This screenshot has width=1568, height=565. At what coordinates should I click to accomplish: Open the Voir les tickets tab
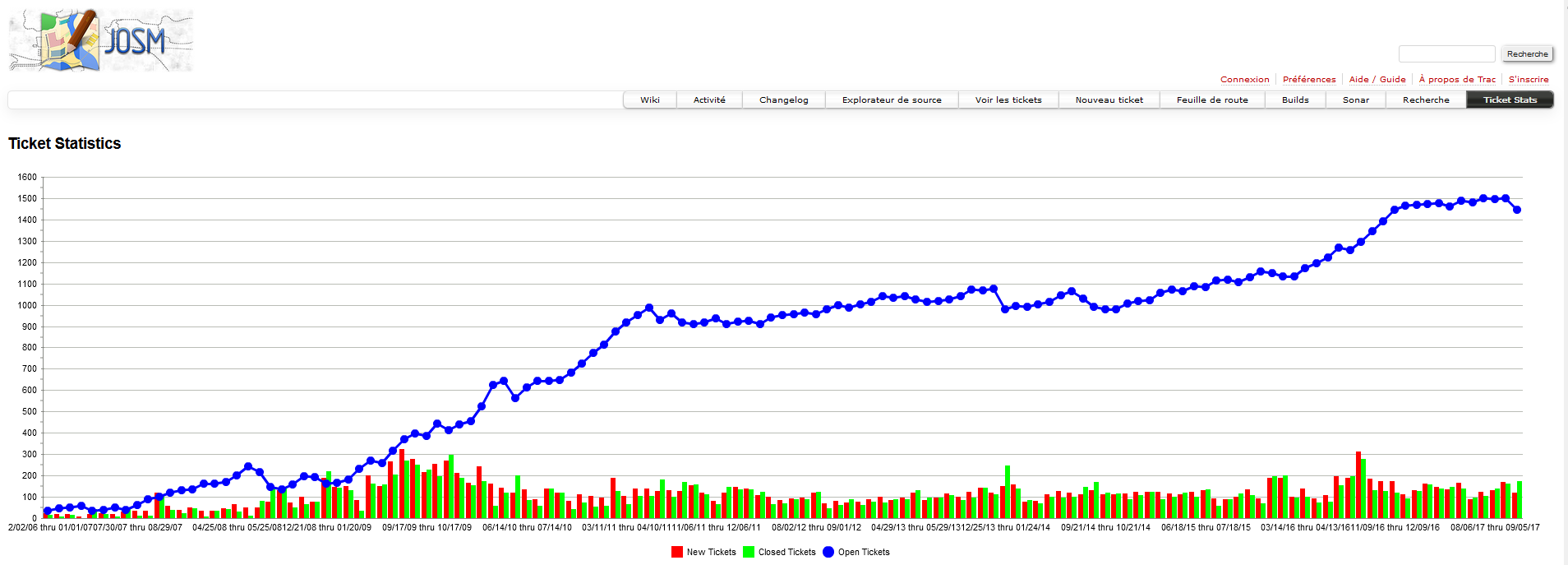point(1008,100)
